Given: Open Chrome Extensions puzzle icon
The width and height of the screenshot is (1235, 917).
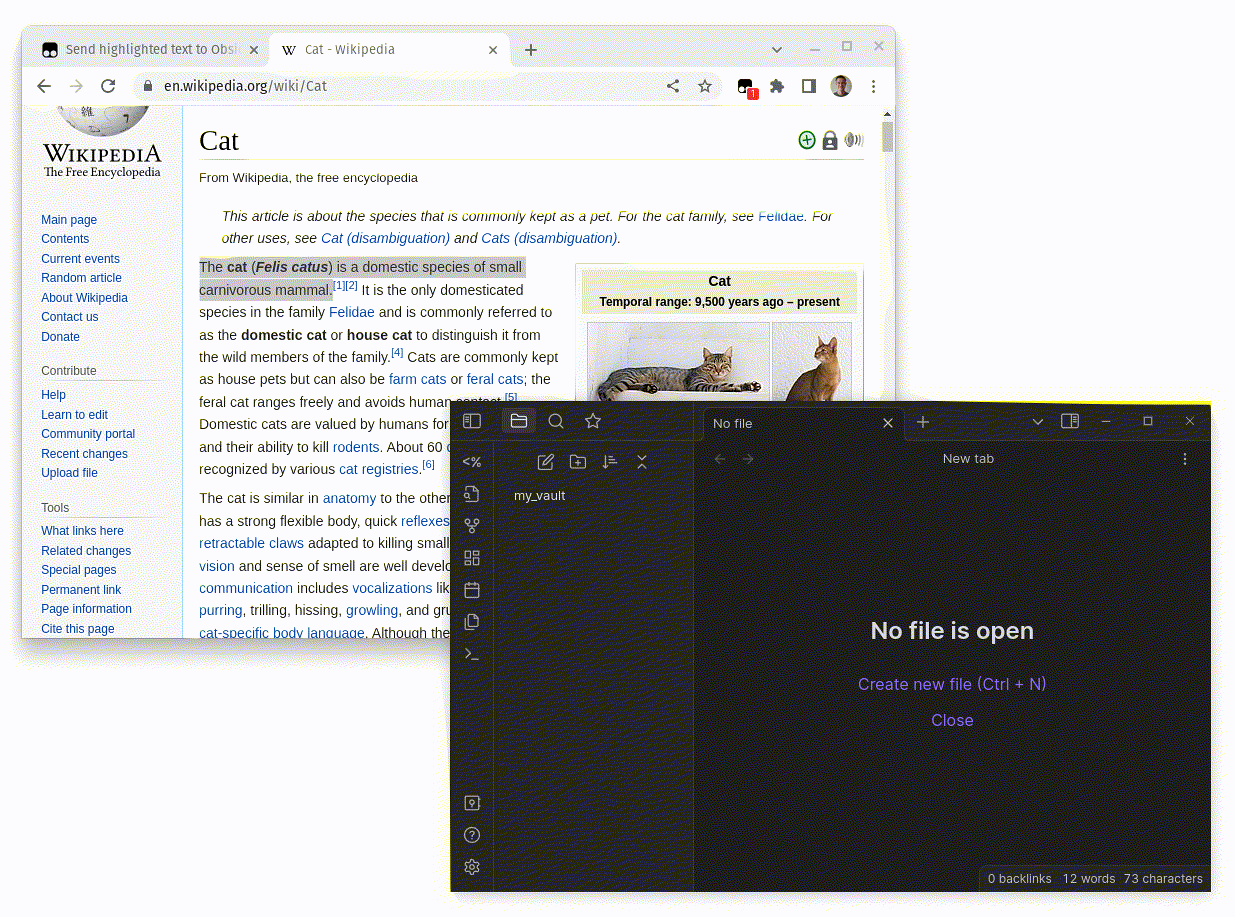Looking at the screenshot, I should pos(777,86).
